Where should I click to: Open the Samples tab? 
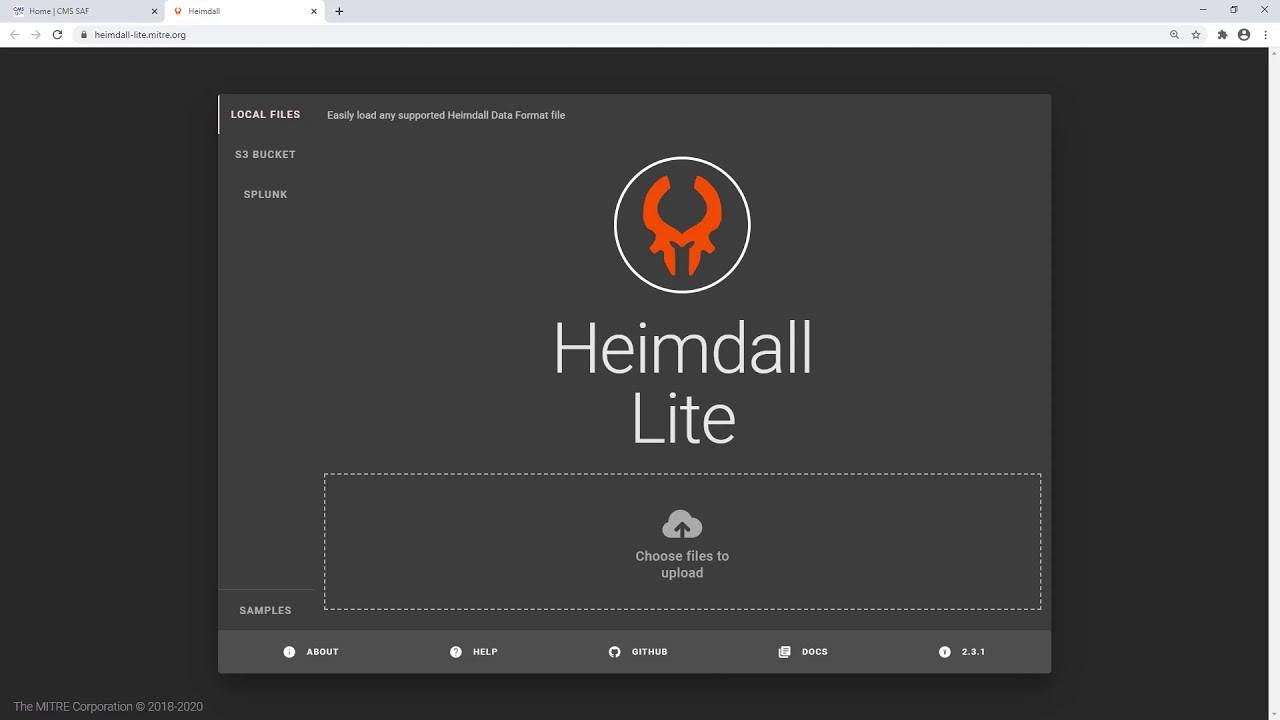click(265, 610)
